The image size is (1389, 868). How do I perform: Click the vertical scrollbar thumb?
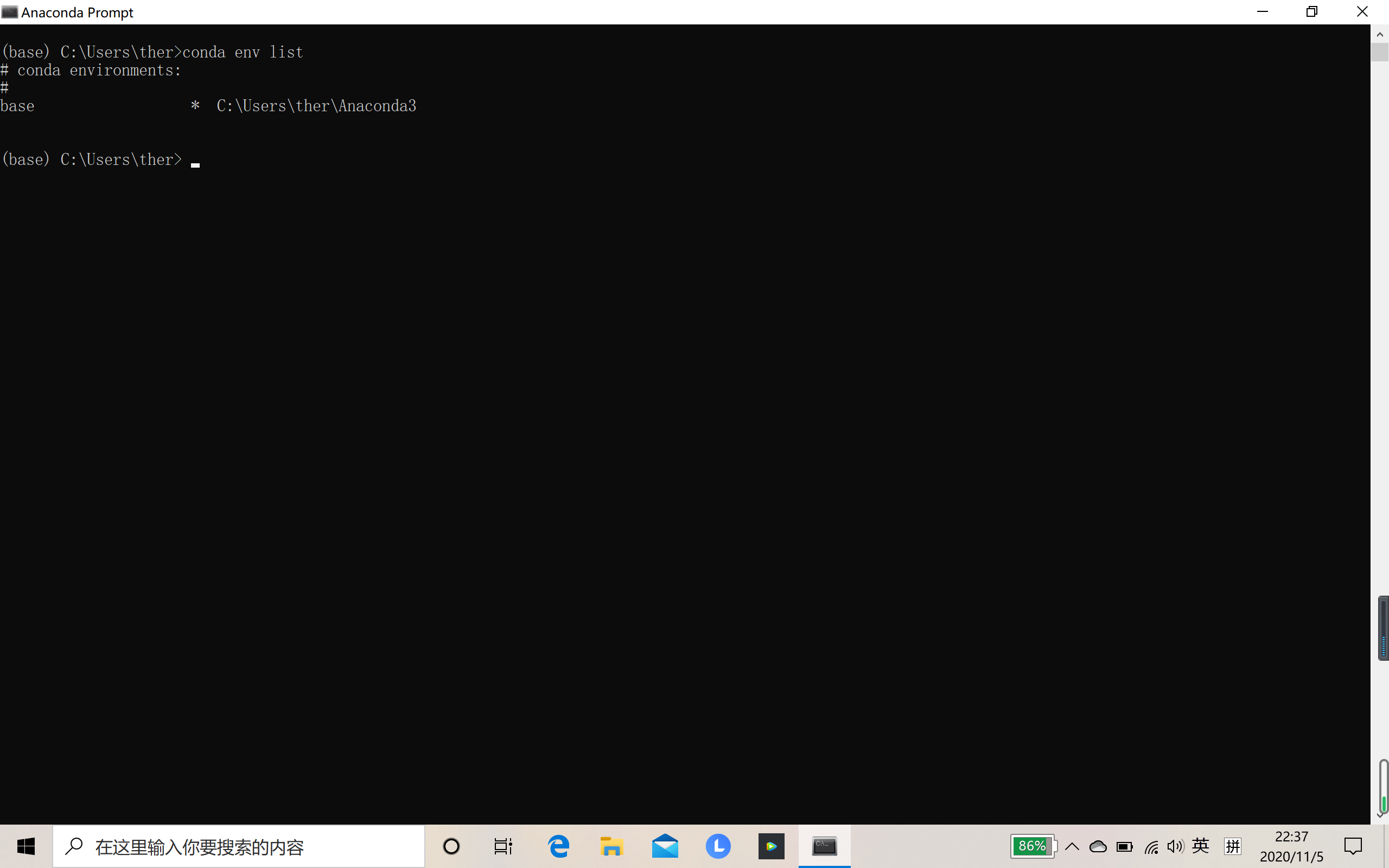1380,52
